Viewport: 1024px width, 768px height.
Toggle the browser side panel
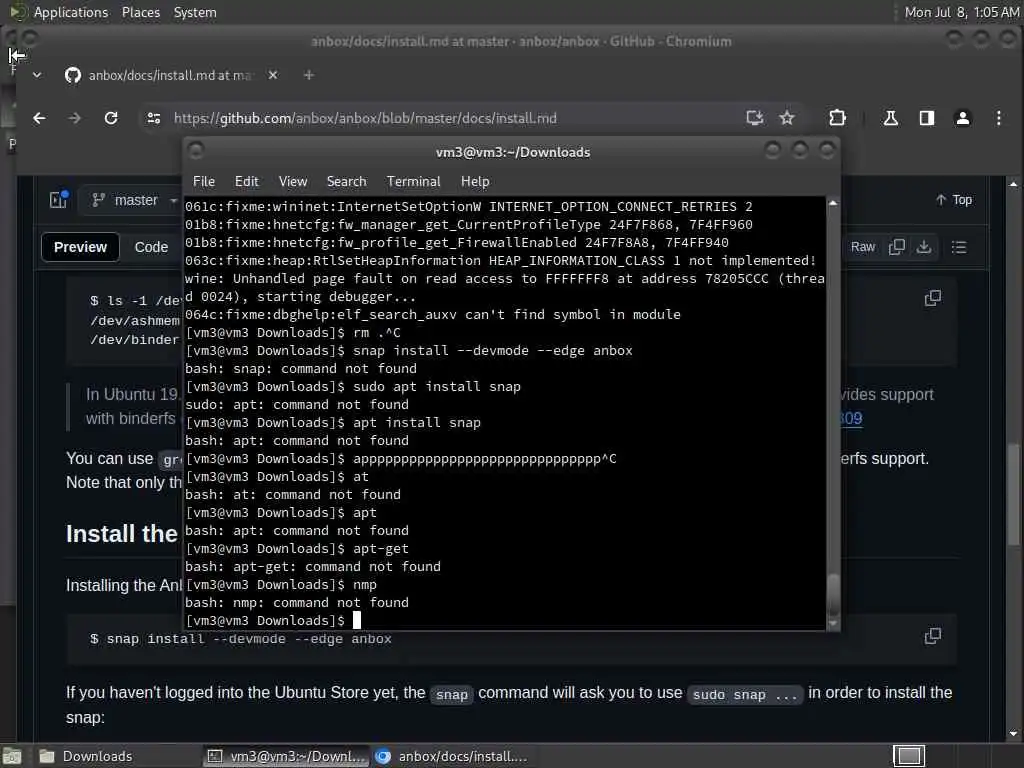927,118
